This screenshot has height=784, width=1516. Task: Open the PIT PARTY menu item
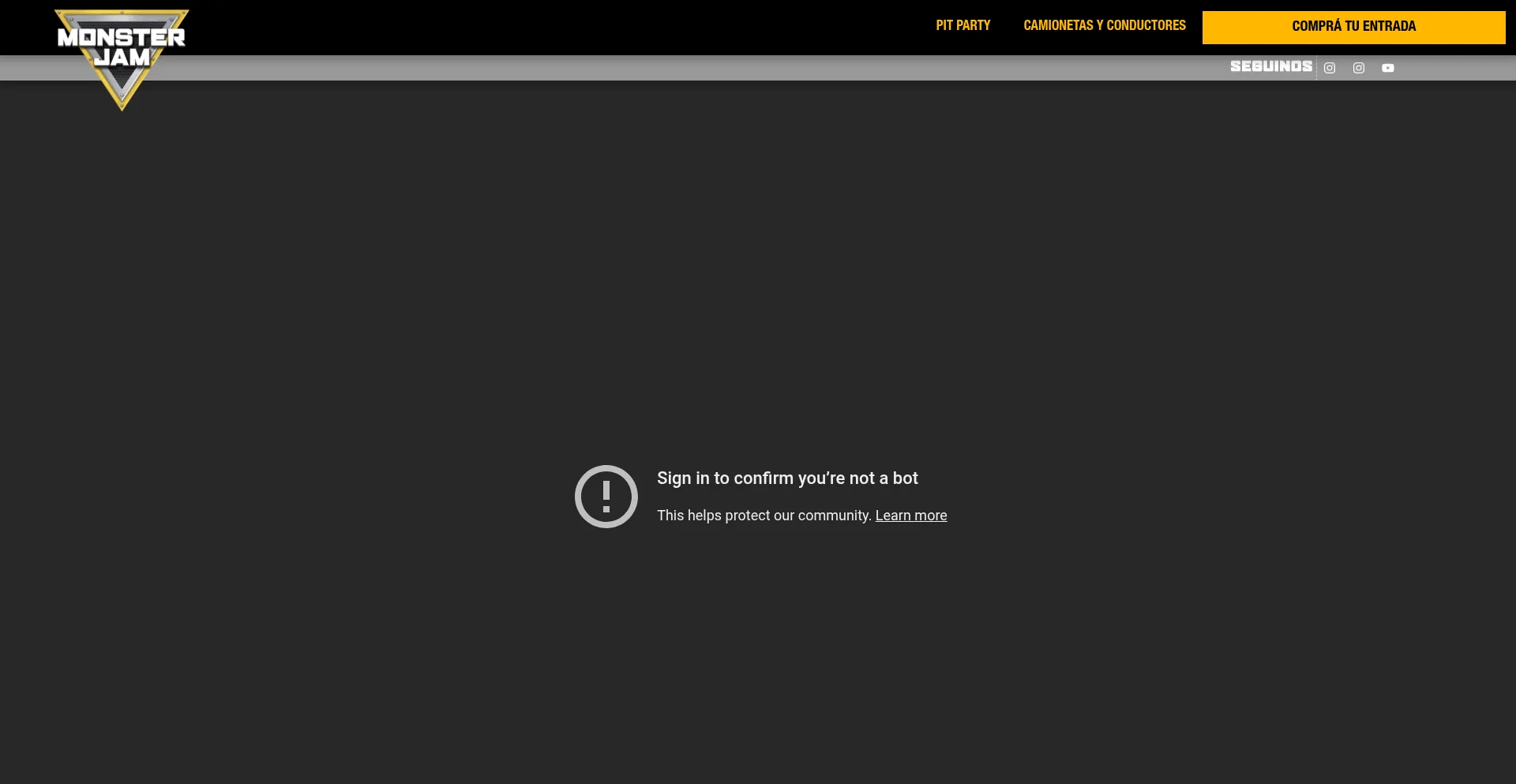point(963,25)
